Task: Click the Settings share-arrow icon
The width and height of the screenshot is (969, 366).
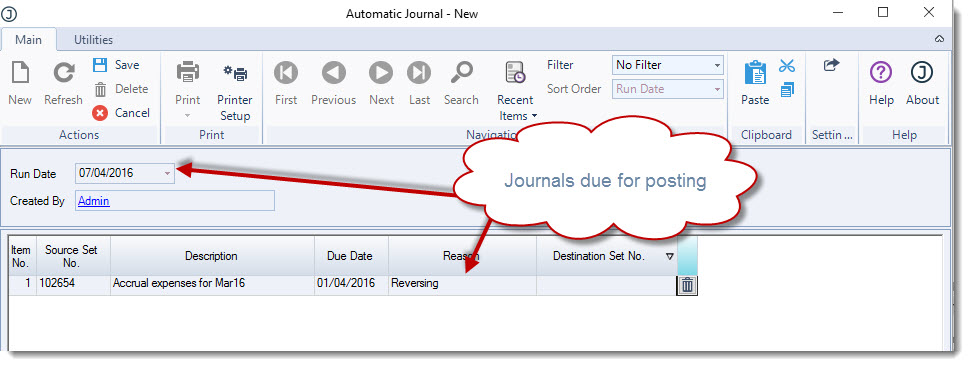Action: point(832,64)
